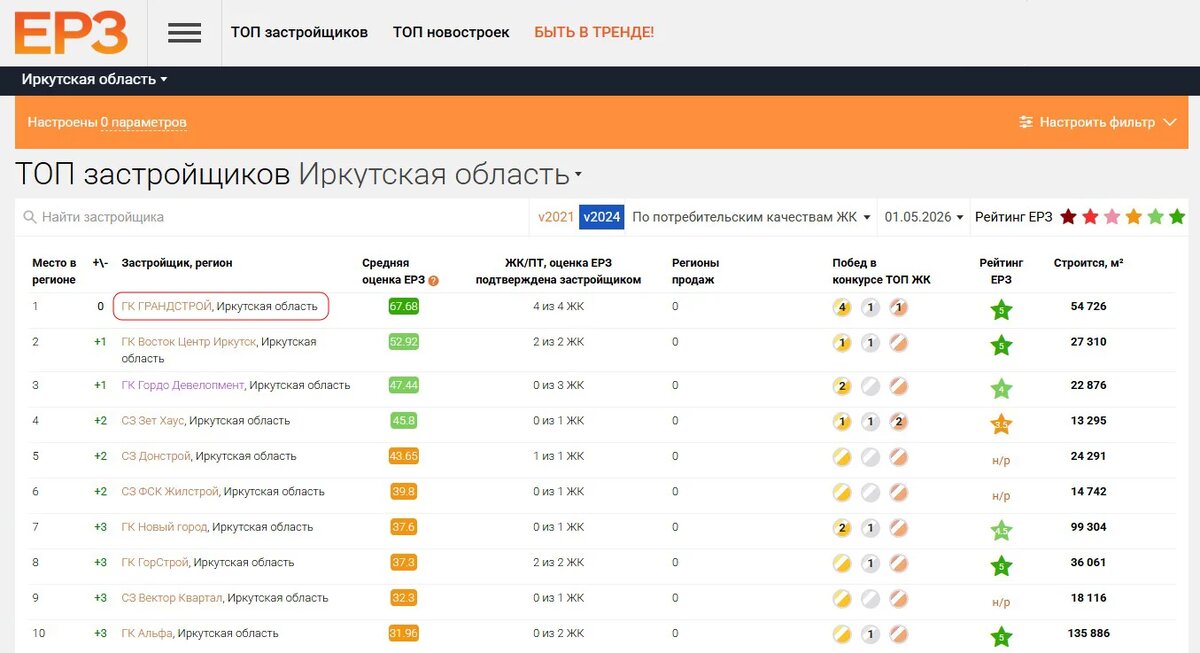Screen dimensions: 1200x653
Task: Click rating star in ГК ГРАНДСТРОЙ row
Action: tap(1001, 310)
